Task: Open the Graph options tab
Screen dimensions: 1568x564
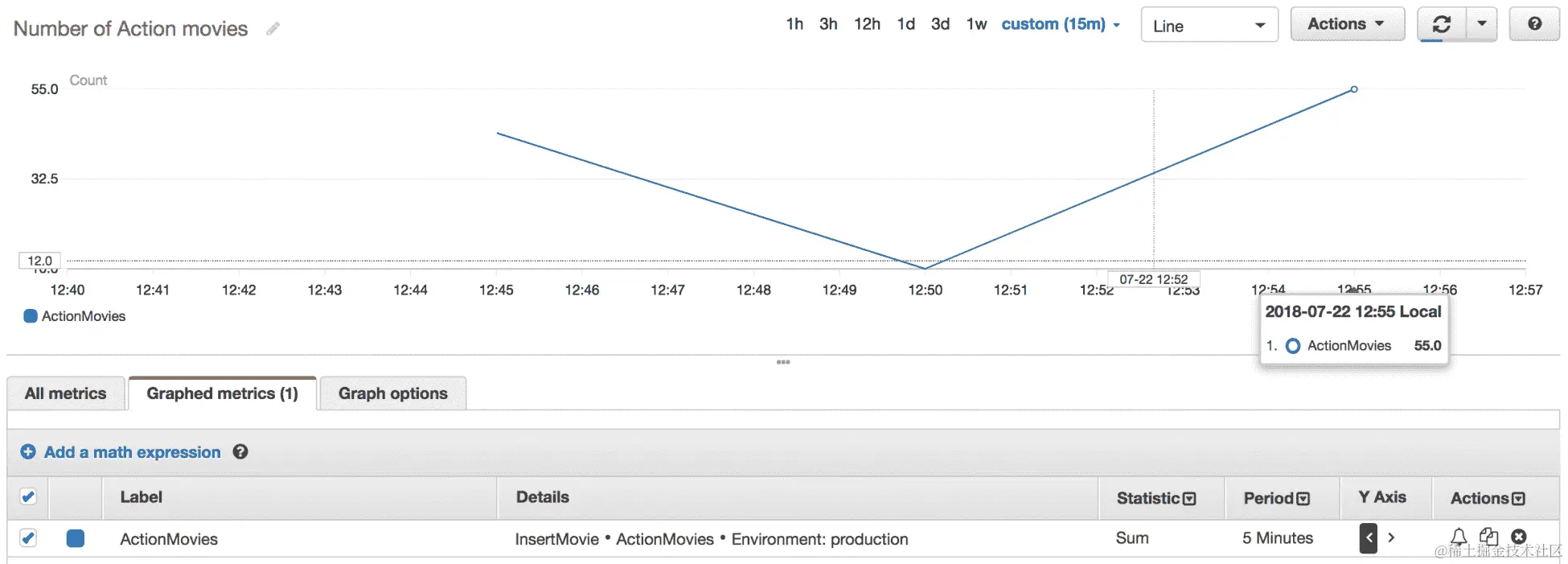Action: [x=392, y=393]
